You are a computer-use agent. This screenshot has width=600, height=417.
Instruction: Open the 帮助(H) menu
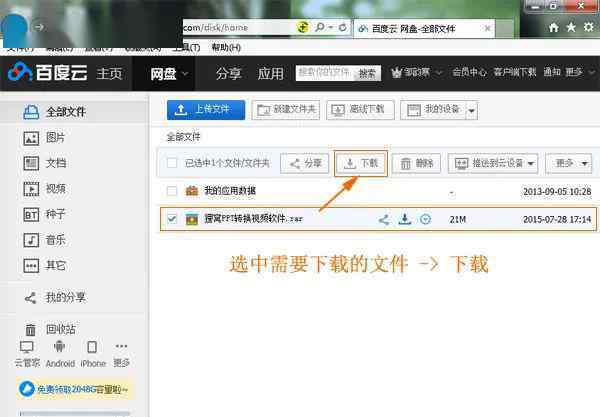pos(226,47)
